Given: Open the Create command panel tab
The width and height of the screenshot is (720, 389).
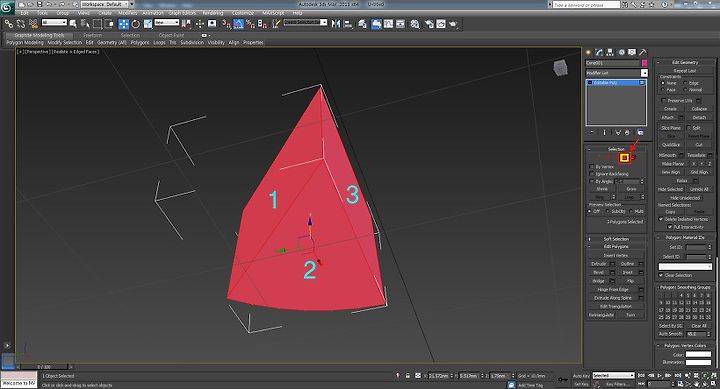Looking at the screenshot, I should [589, 52].
